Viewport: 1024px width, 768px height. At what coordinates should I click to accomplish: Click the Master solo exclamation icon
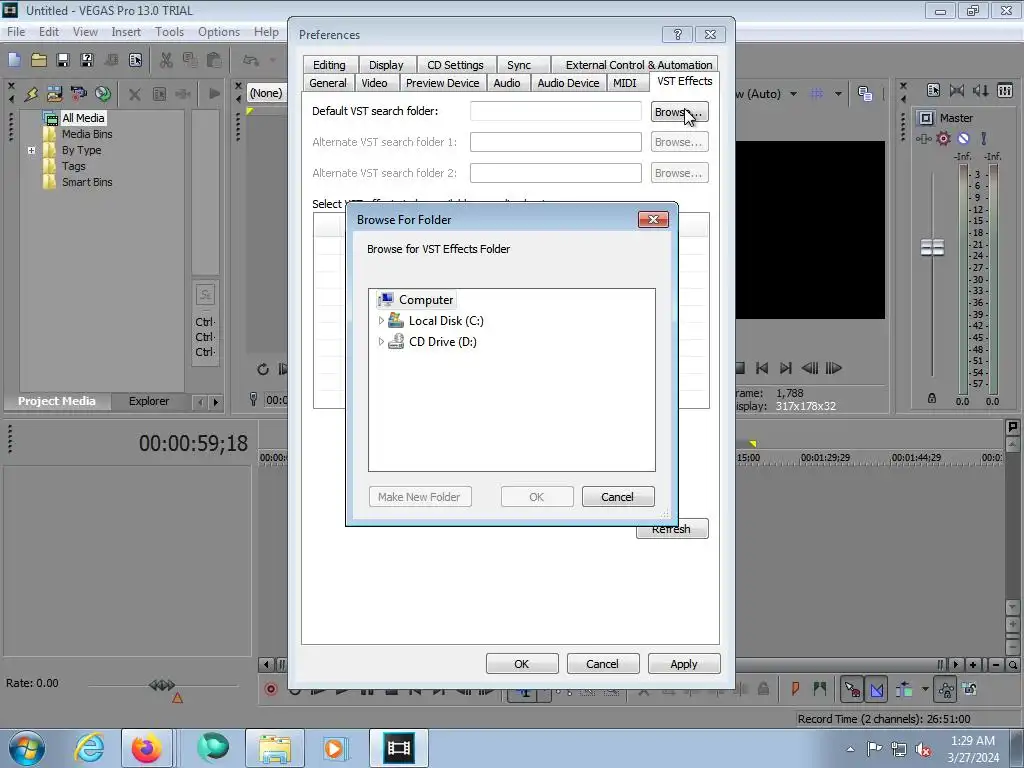click(984, 138)
